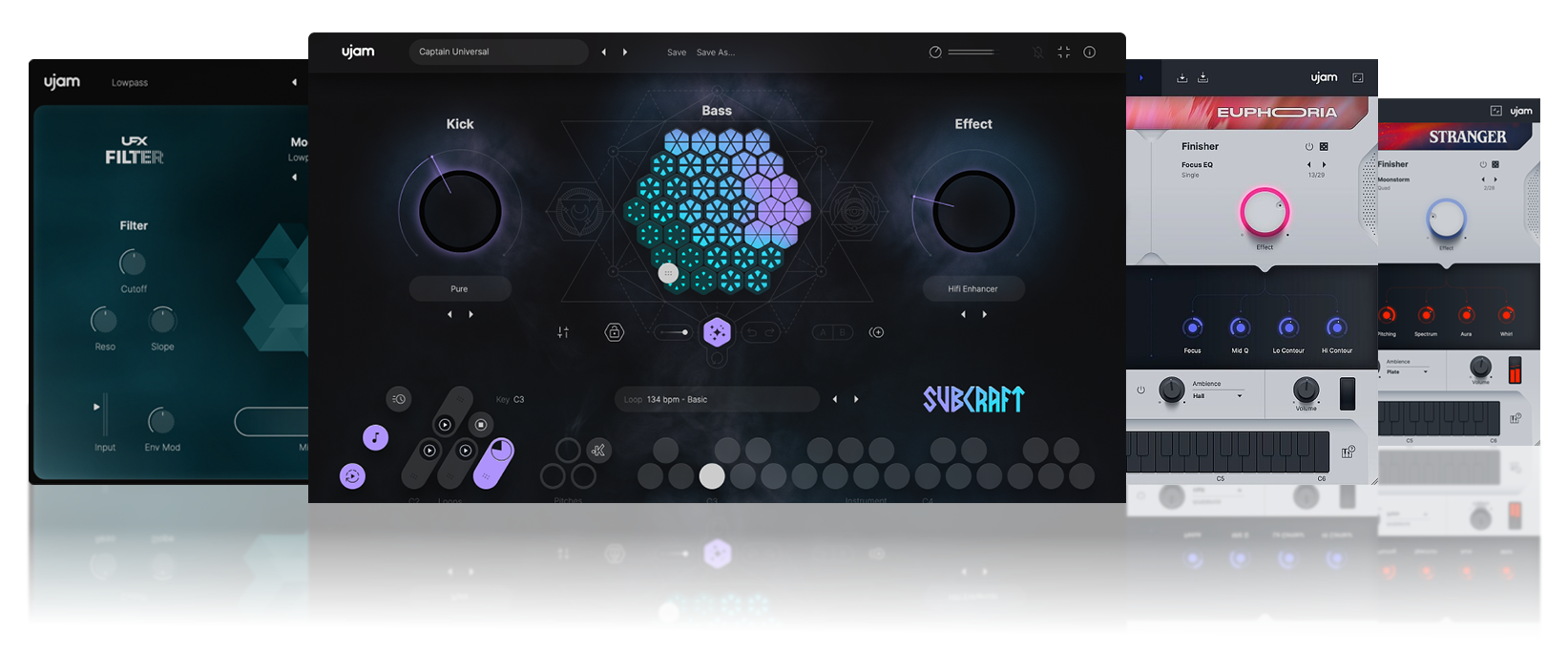The height and width of the screenshot is (653, 1568).
Task: Click the first download icon in Euphoria header
Action: [x=1182, y=78]
